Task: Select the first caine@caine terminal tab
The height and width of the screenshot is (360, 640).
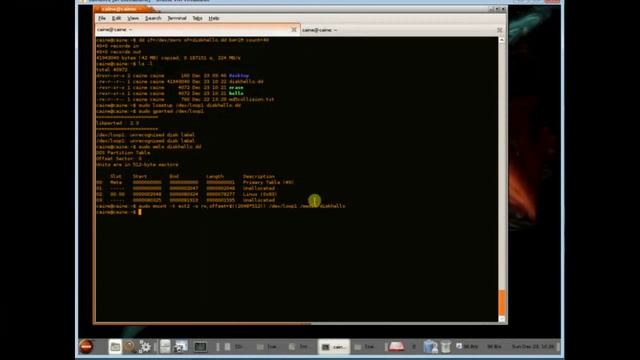Action: (x=198, y=29)
